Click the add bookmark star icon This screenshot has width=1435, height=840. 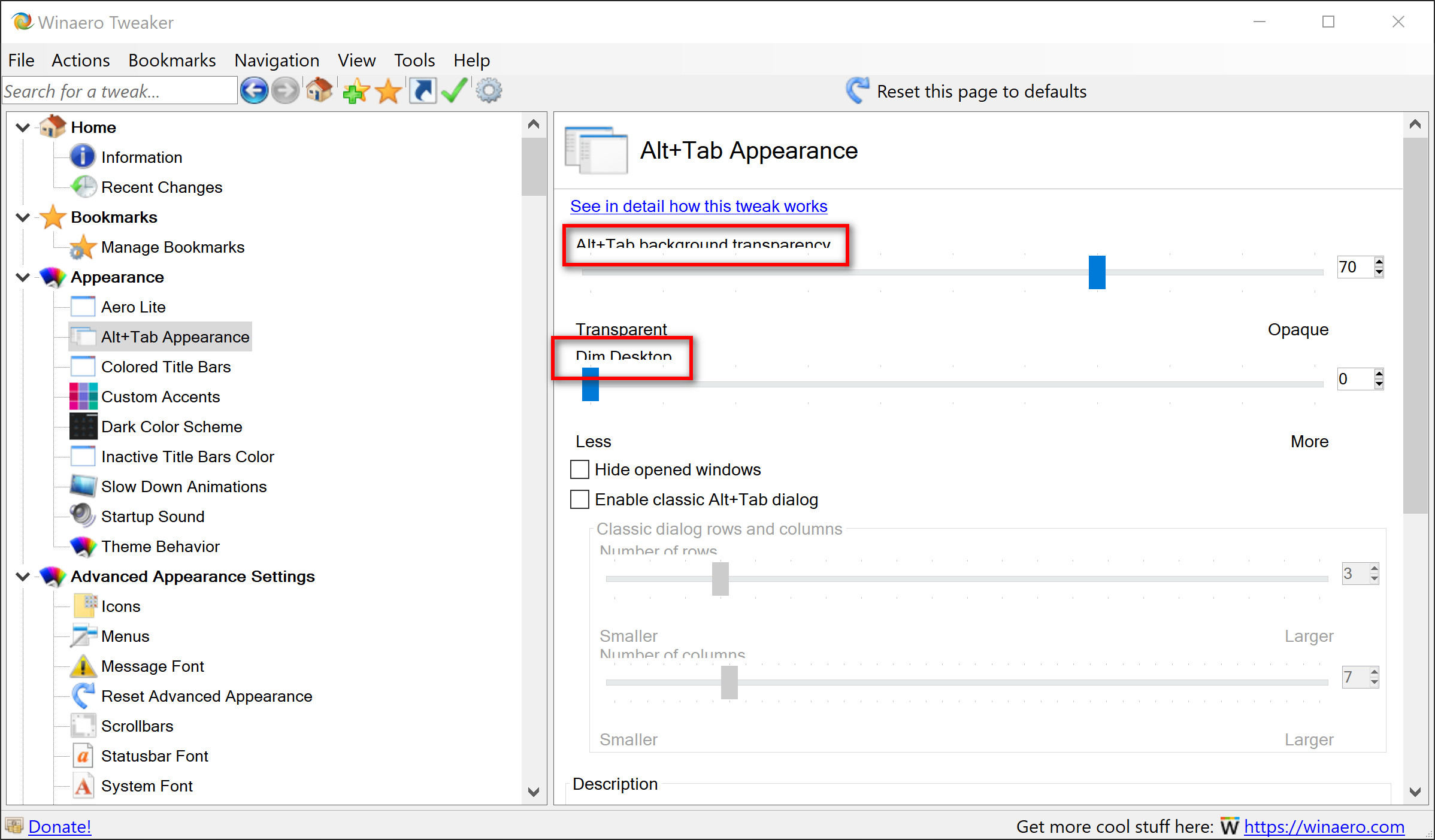pos(355,91)
